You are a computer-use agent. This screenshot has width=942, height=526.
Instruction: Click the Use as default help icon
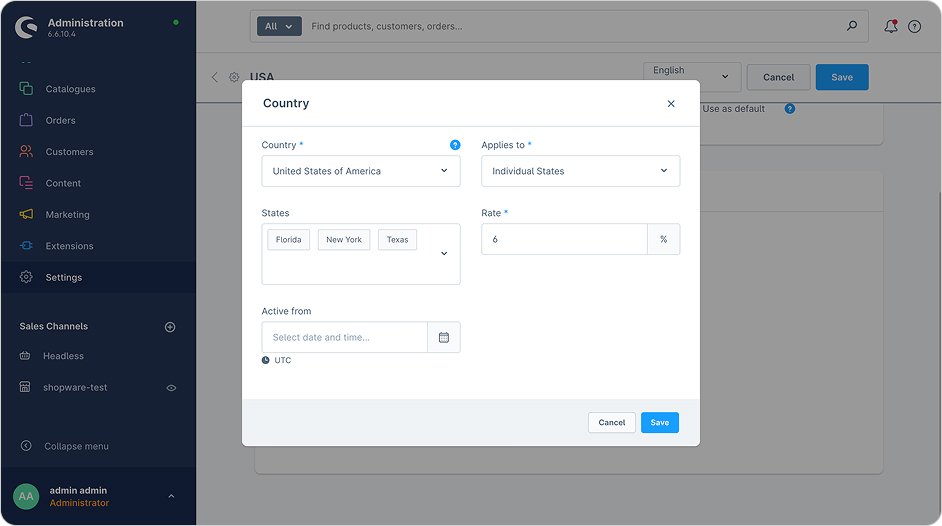(x=790, y=108)
